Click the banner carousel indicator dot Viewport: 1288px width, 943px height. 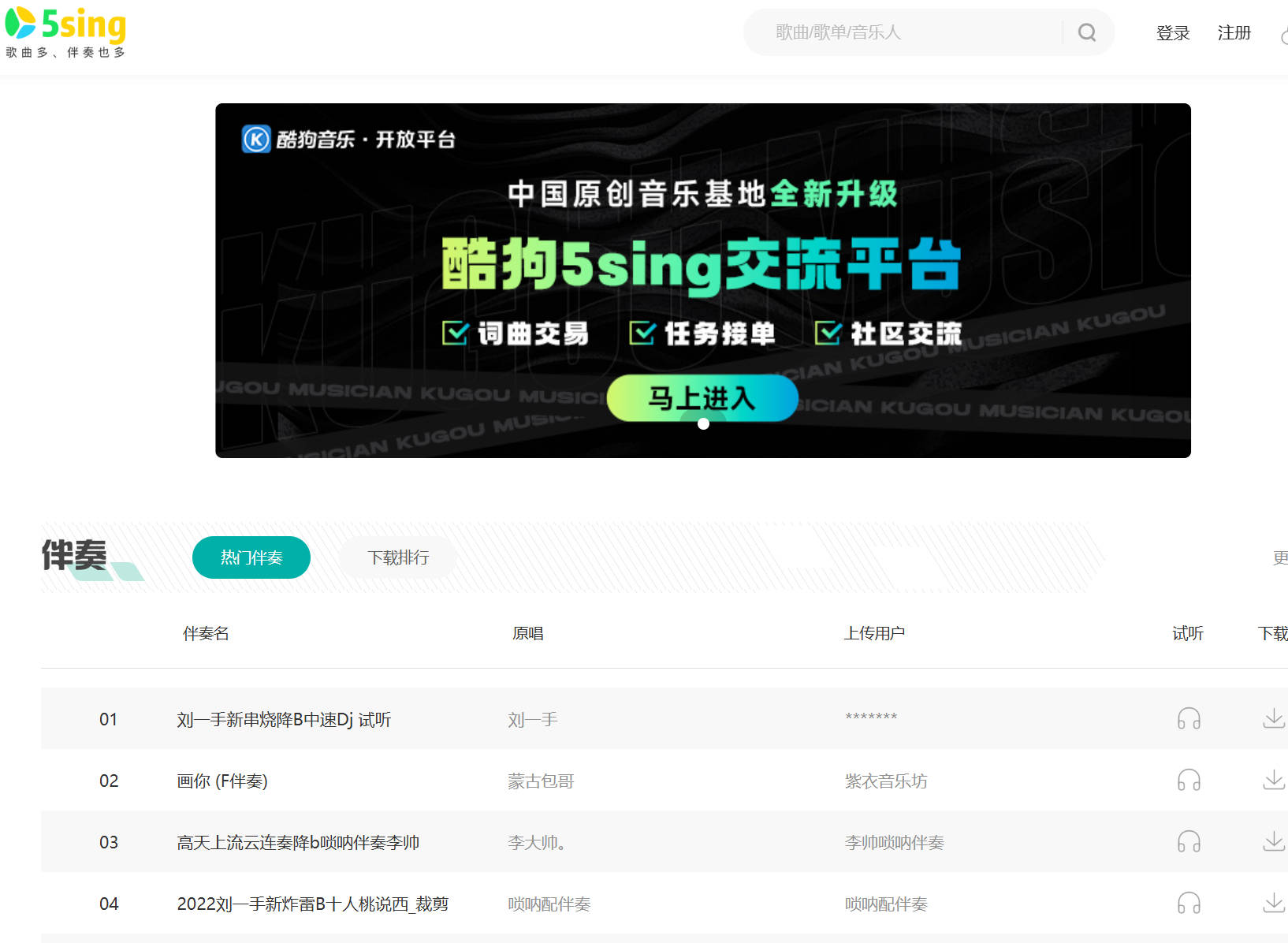click(703, 424)
